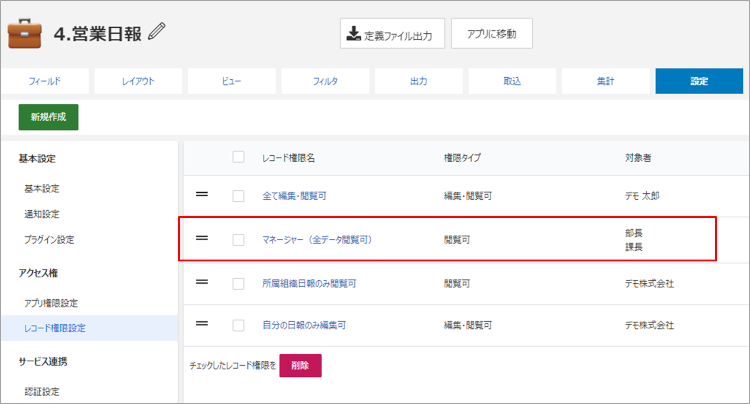Screen dimensions: 750x404
Task: Click the アプリに移動 button
Action: coord(492,33)
